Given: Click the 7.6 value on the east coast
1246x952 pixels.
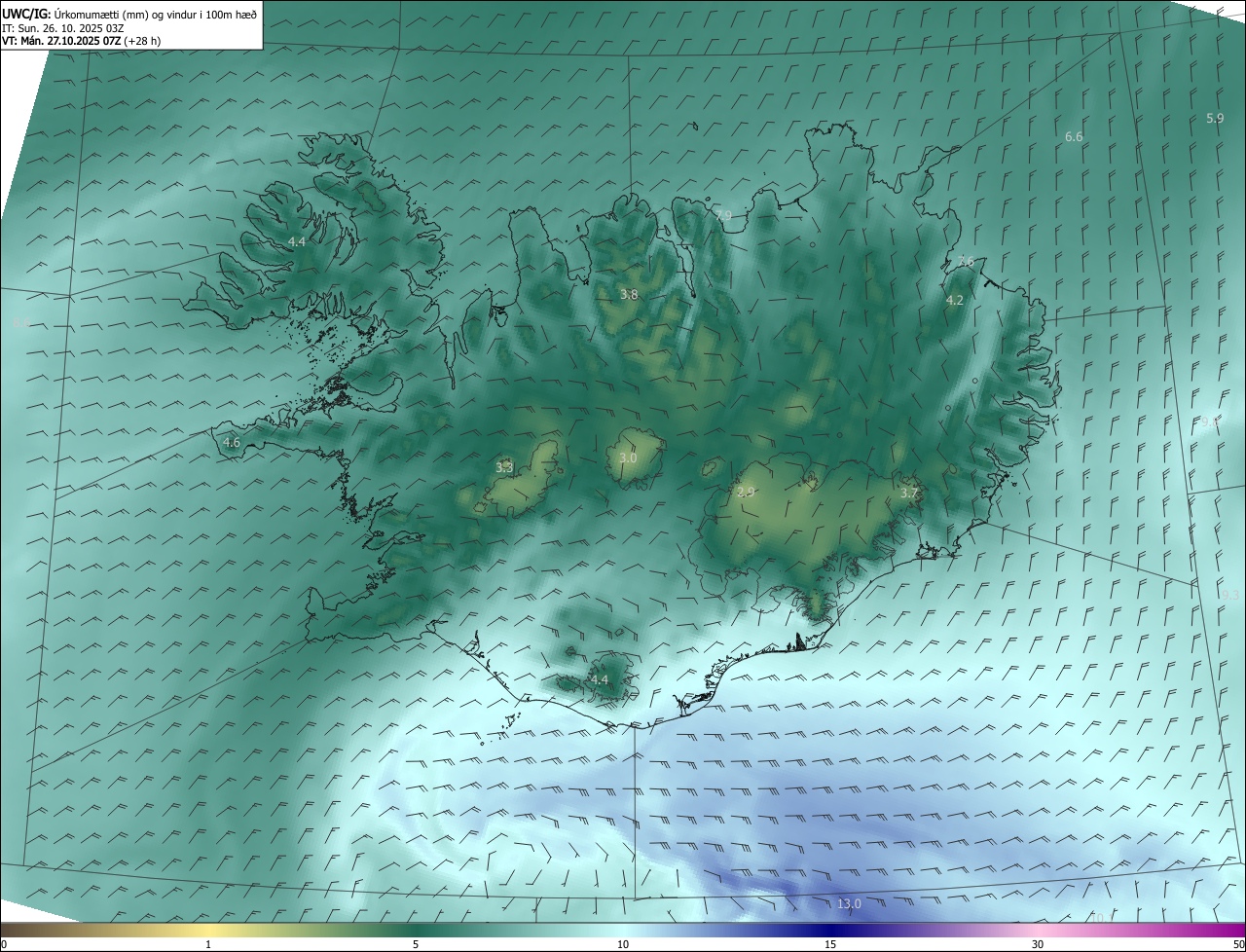Looking at the screenshot, I should tap(965, 261).
